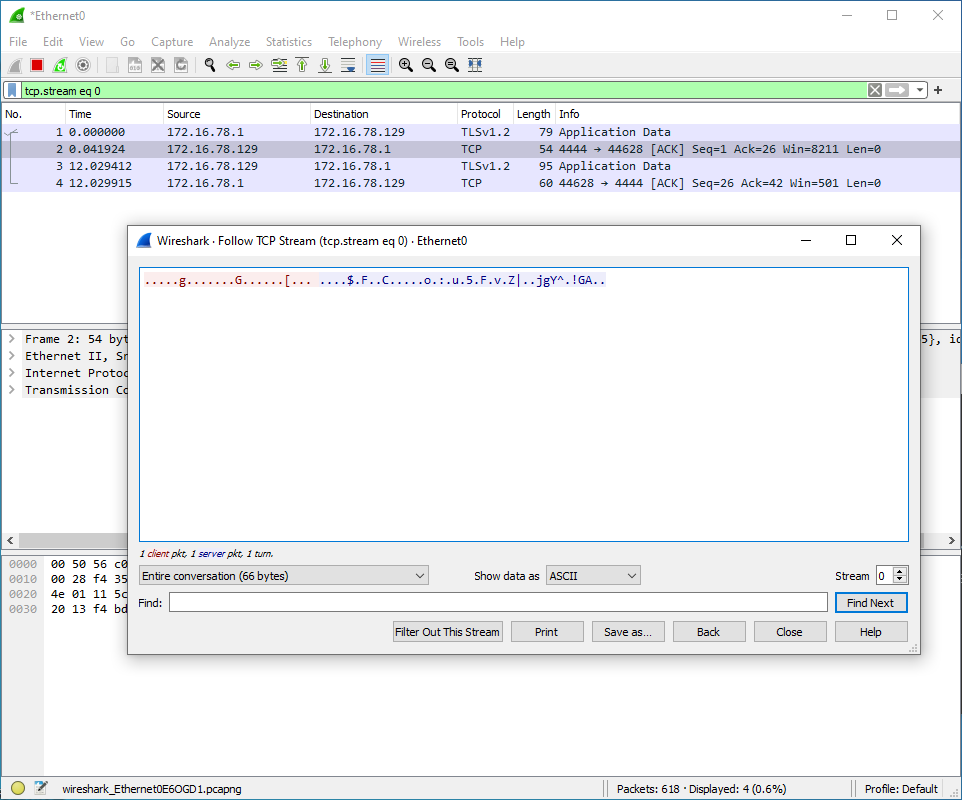
Task: Open the Show data as ASCII dropdown
Action: pos(593,576)
